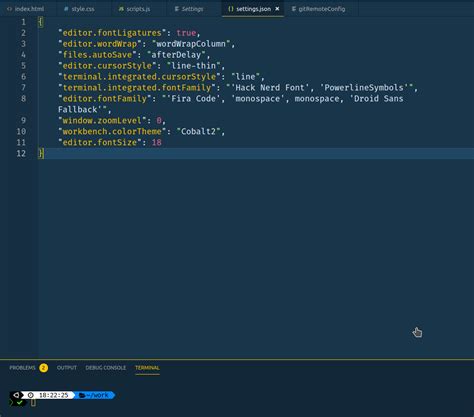Place cursor on "editor.fontLigatures" key

pyautogui.click(x=112, y=33)
